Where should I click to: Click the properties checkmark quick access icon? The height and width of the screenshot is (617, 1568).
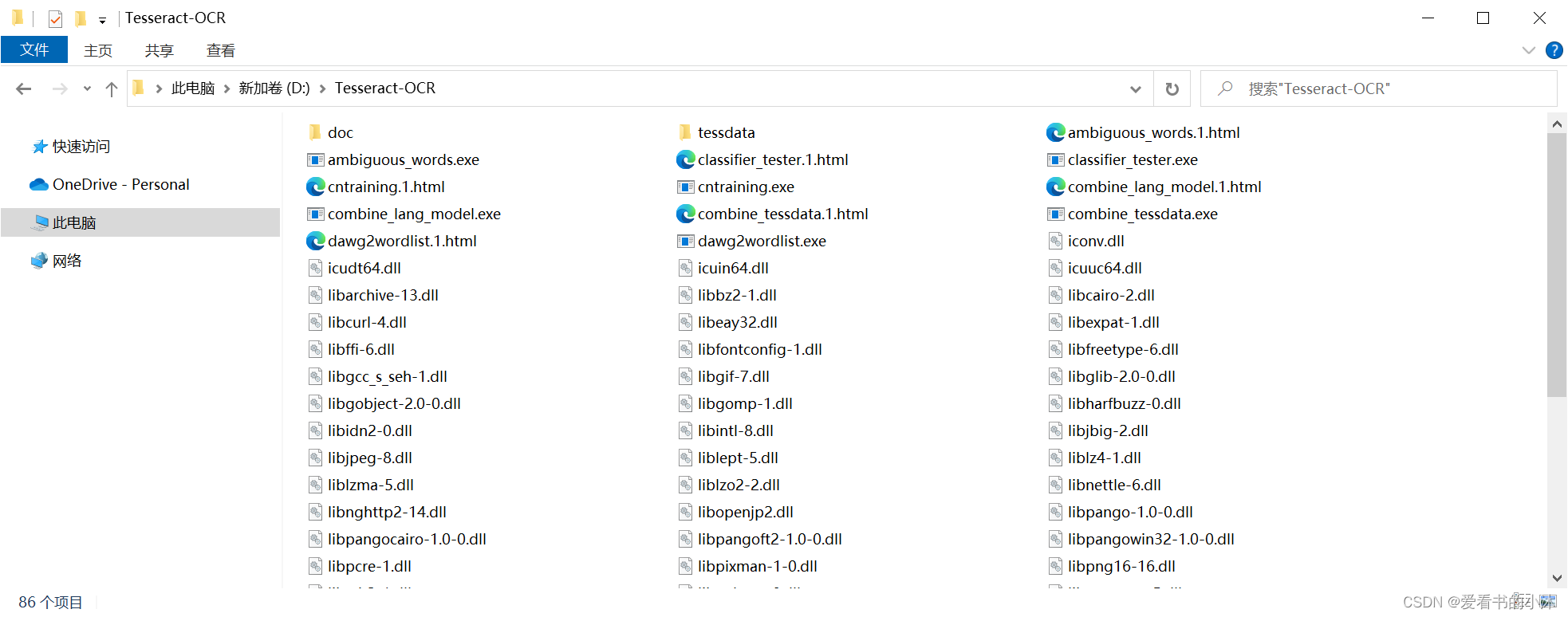[55, 18]
